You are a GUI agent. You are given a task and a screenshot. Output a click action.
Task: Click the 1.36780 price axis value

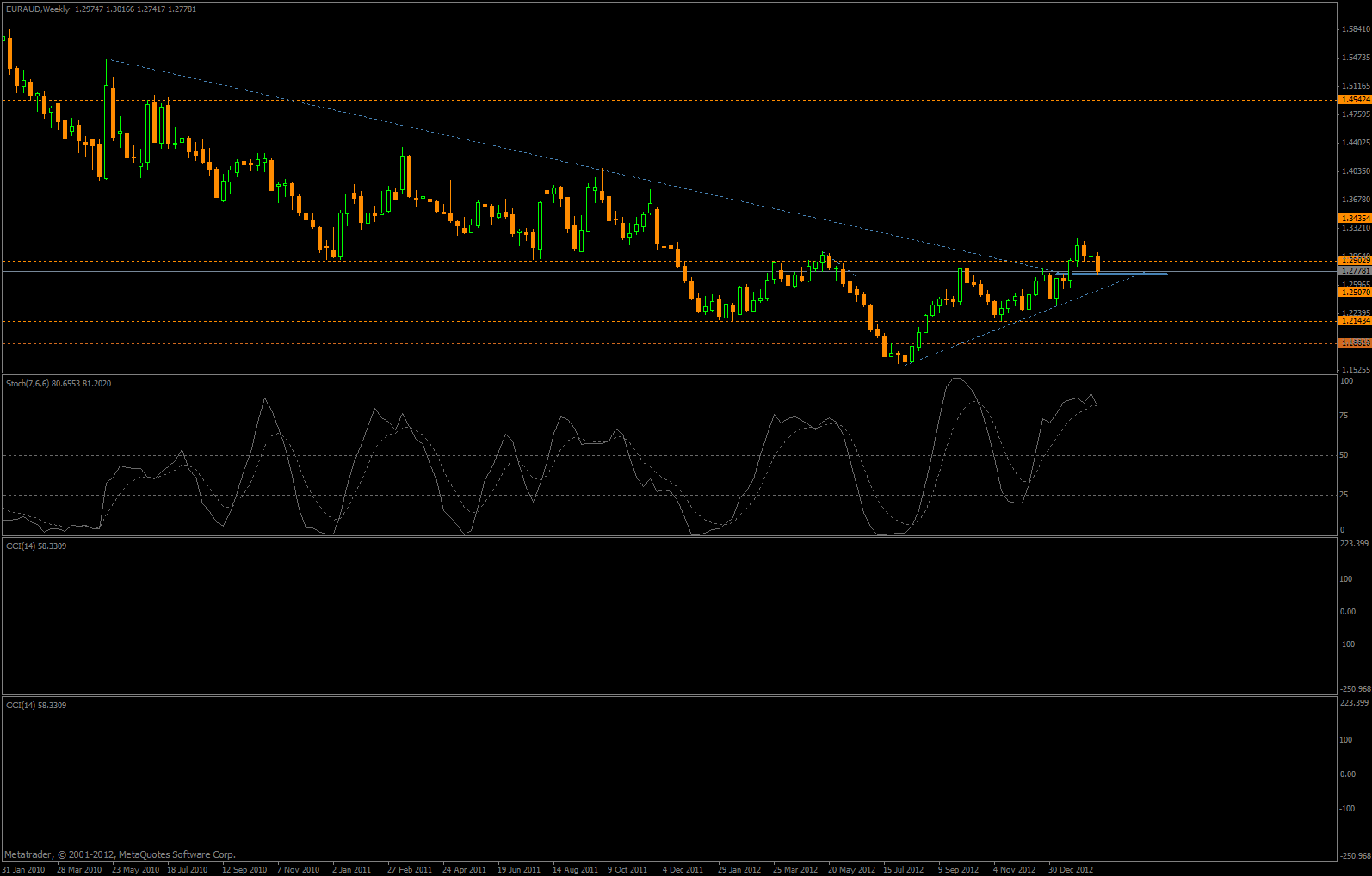point(1356,200)
